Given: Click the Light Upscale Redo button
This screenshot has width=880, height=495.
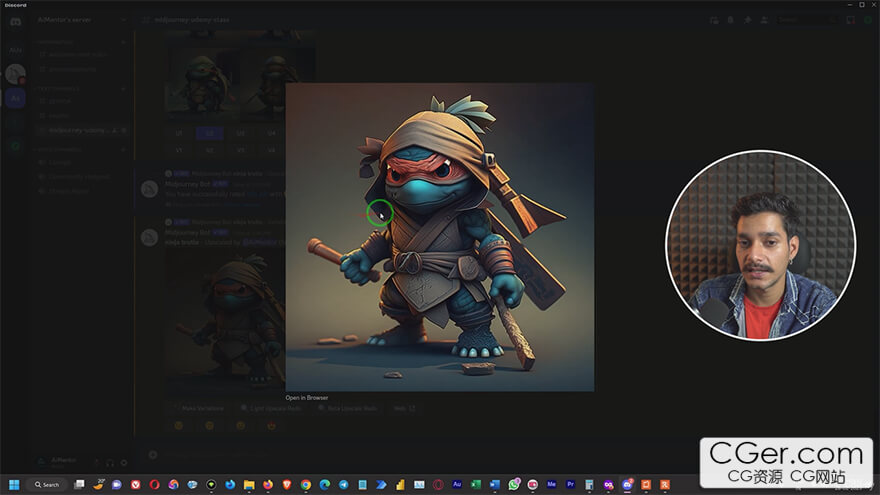Looking at the screenshot, I should click(x=271, y=408).
